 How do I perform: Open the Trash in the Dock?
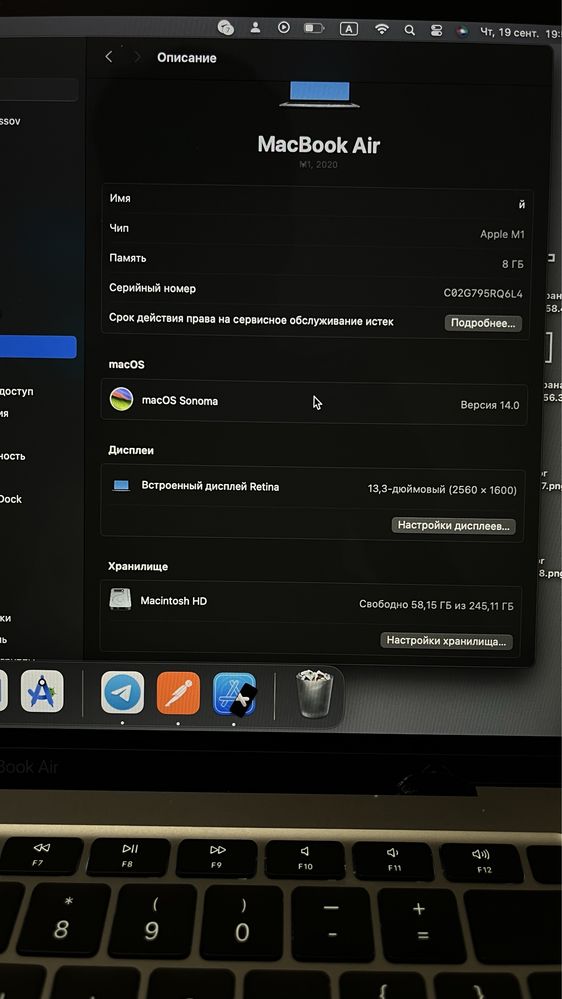pos(314,694)
